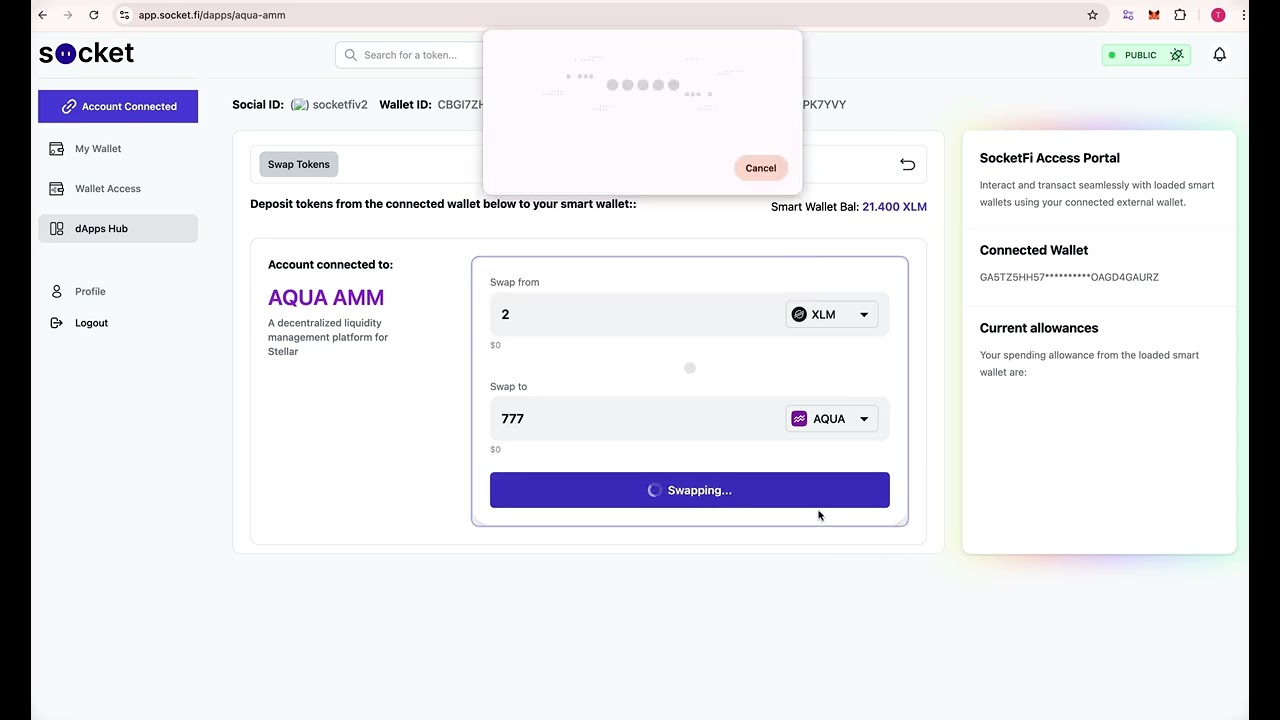Click the Wallet ID label
This screenshot has width=1280, height=720.
point(405,105)
